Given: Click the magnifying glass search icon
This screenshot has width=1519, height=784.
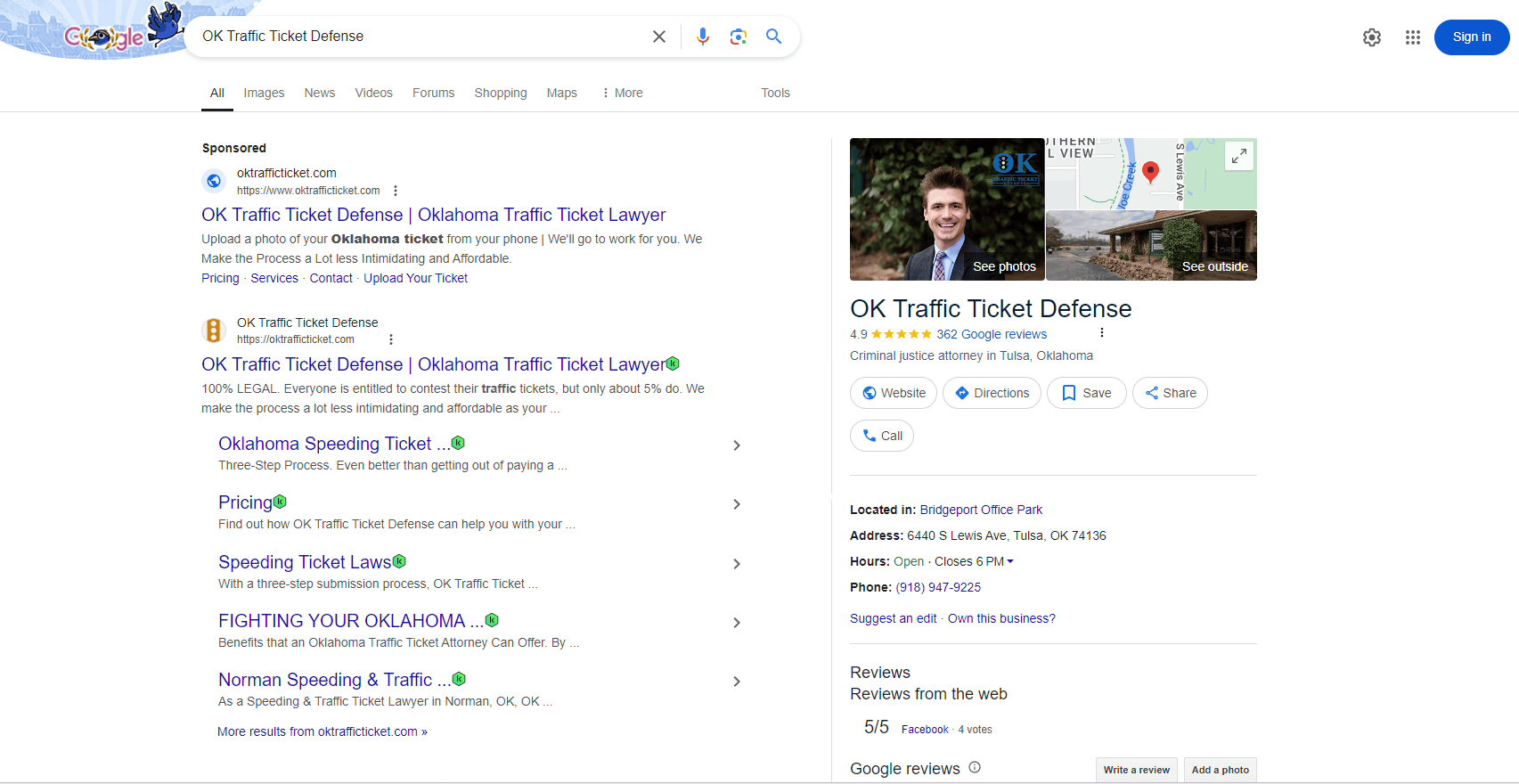Looking at the screenshot, I should coord(774,37).
